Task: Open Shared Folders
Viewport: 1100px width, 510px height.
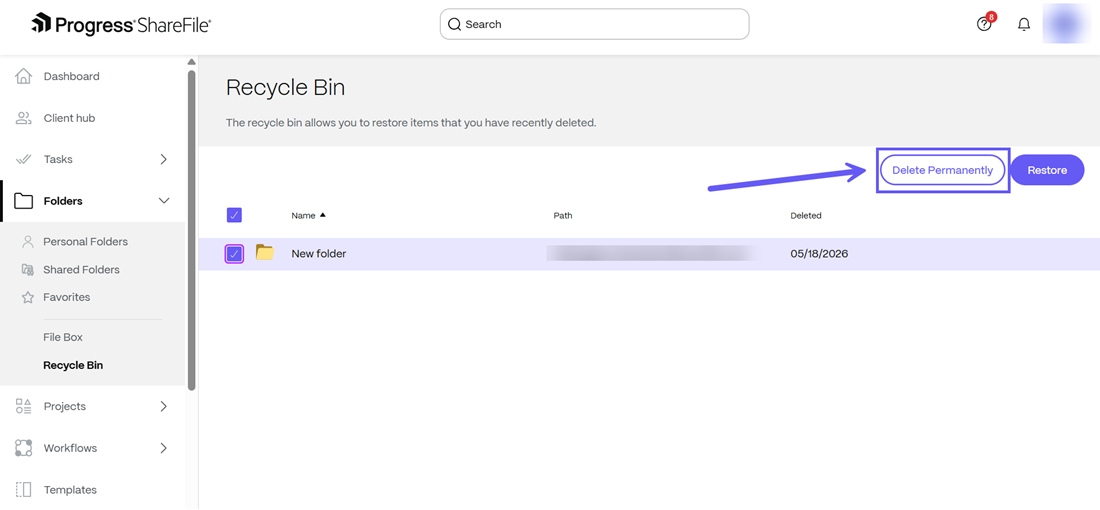Action: coord(81,269)
